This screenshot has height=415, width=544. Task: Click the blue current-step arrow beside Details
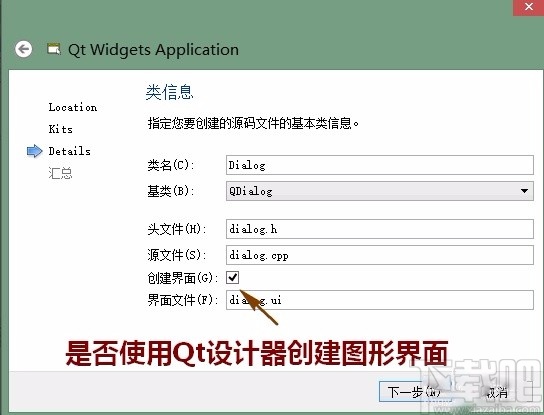pos(34,151)
